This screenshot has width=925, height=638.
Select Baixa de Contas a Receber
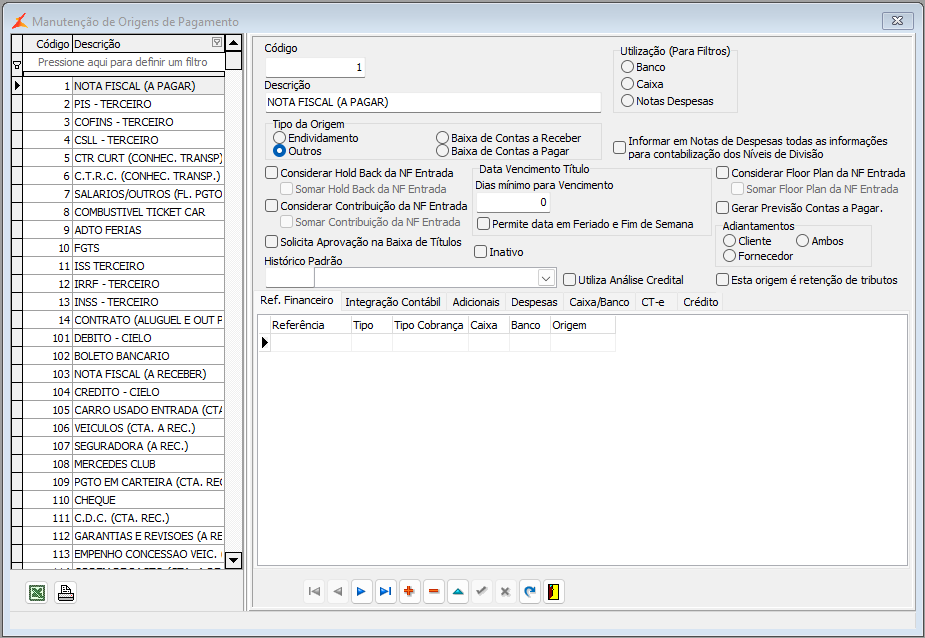coord(442,138)
